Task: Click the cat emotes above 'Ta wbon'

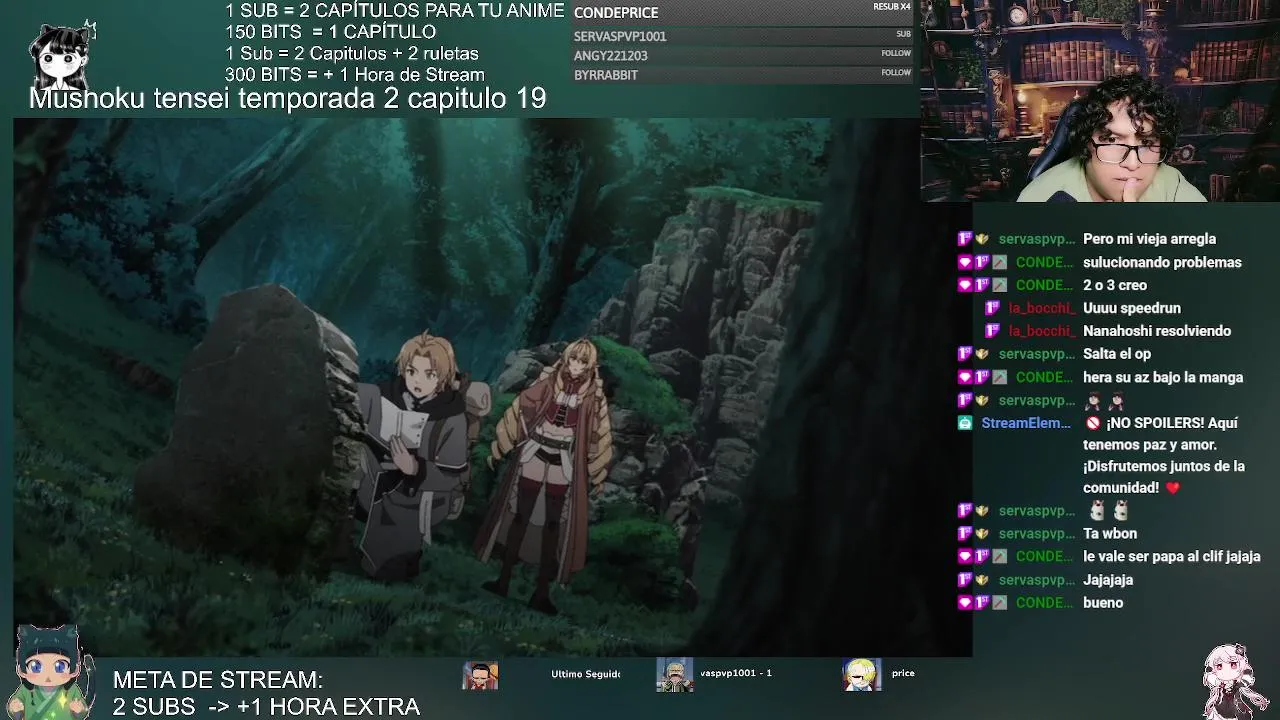Action: [x=1108, y=511]
